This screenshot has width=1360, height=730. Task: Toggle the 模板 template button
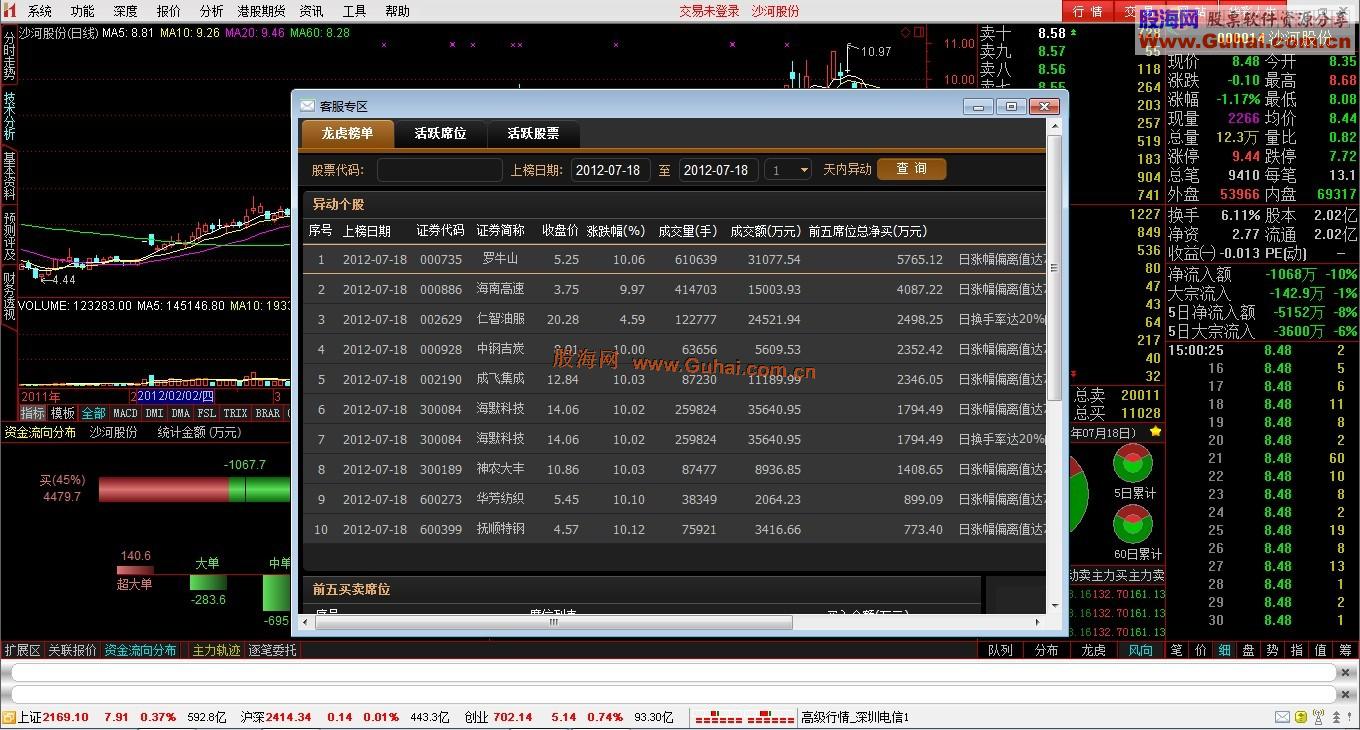[63, 413]
